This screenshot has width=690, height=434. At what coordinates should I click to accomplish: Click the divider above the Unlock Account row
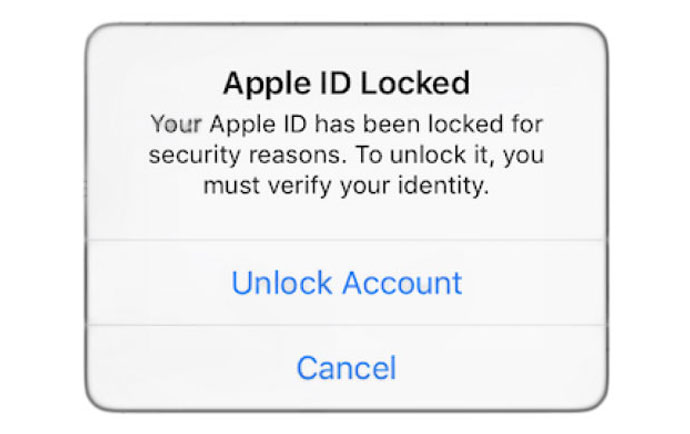tap(346, 241)
